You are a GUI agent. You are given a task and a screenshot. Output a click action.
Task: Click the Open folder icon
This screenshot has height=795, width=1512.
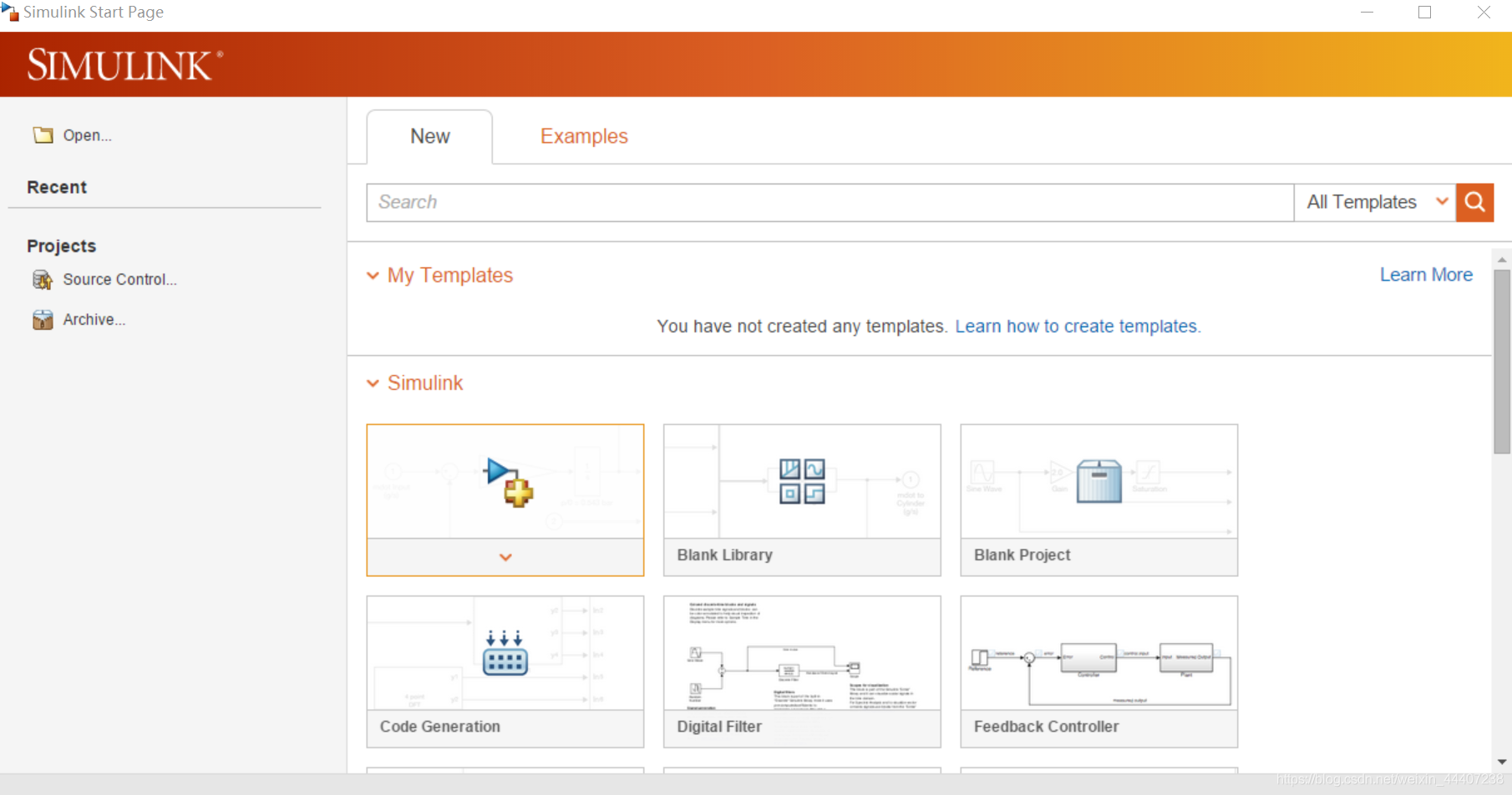[43, 135]
